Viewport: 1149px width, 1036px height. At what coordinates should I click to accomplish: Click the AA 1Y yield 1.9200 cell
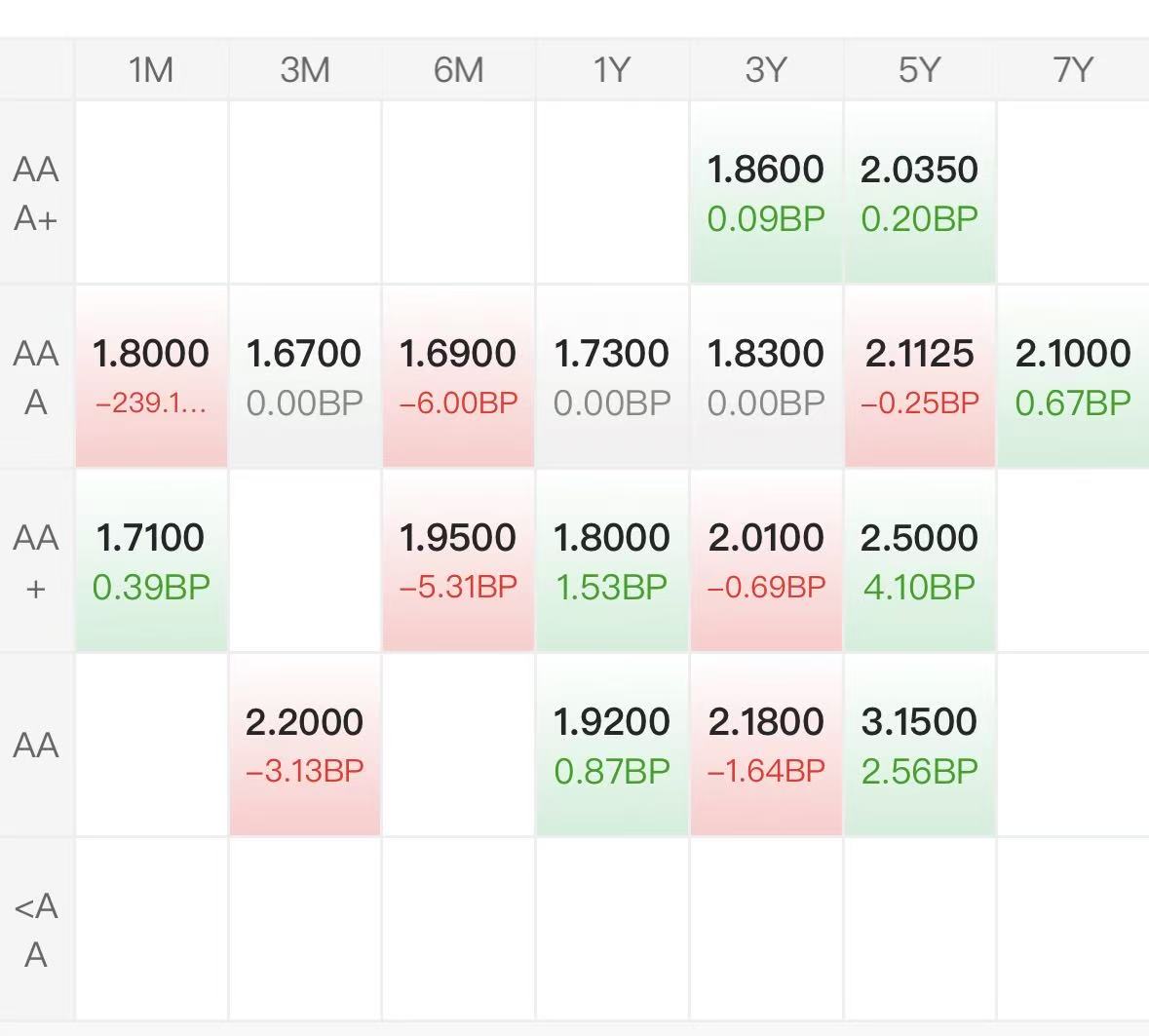pos(612,746)
